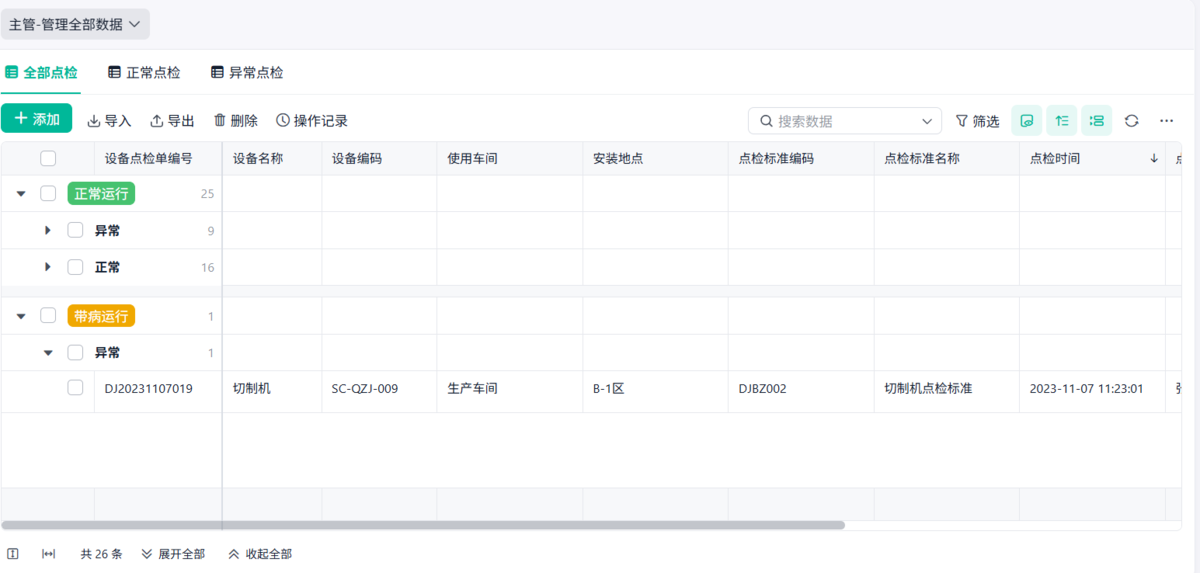Image resolution: width=1200 pixels, height=573 pixels.
Task: Click the green 添加 button
Action: tap(37, 119)
